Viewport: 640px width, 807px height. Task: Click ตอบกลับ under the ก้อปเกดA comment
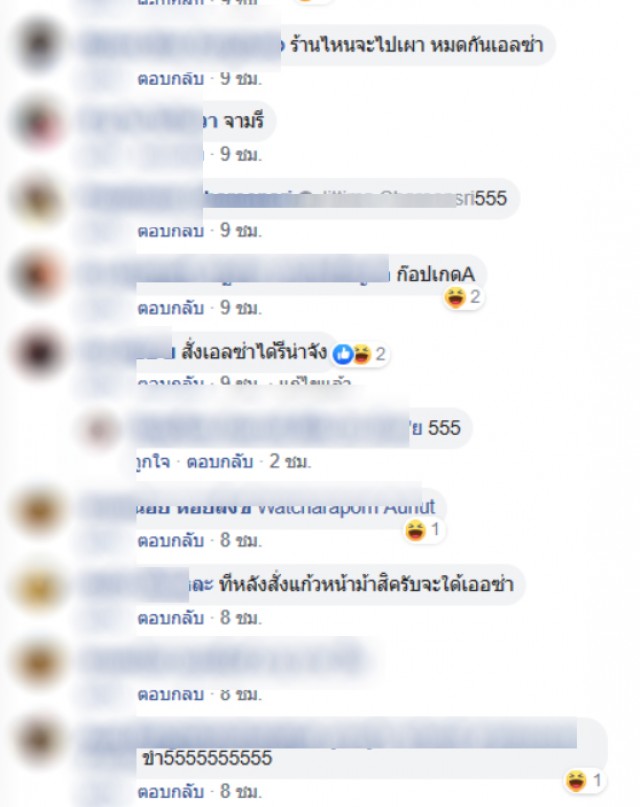tap(171, 308)
